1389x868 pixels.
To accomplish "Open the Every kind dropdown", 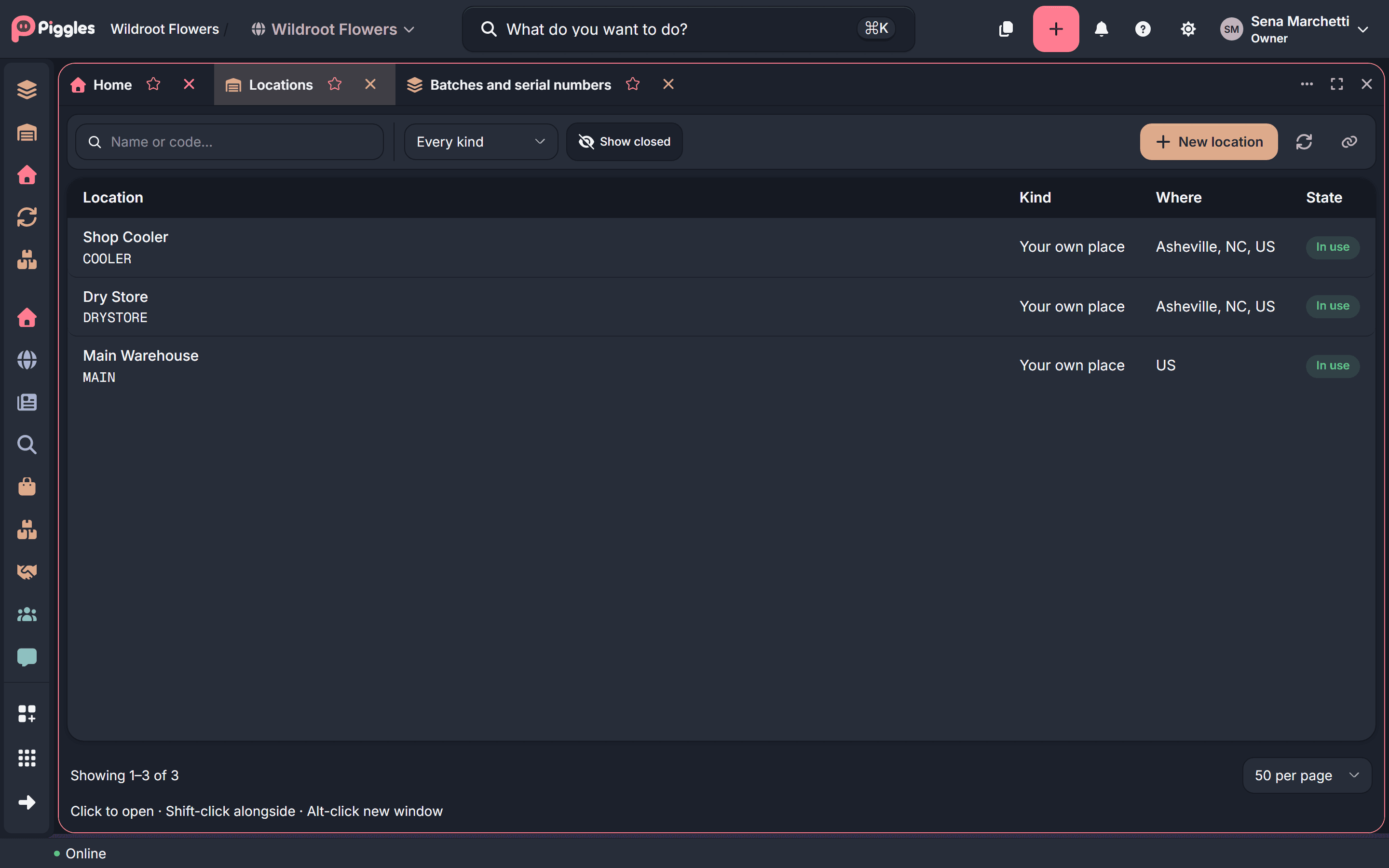I will [481, 142].
